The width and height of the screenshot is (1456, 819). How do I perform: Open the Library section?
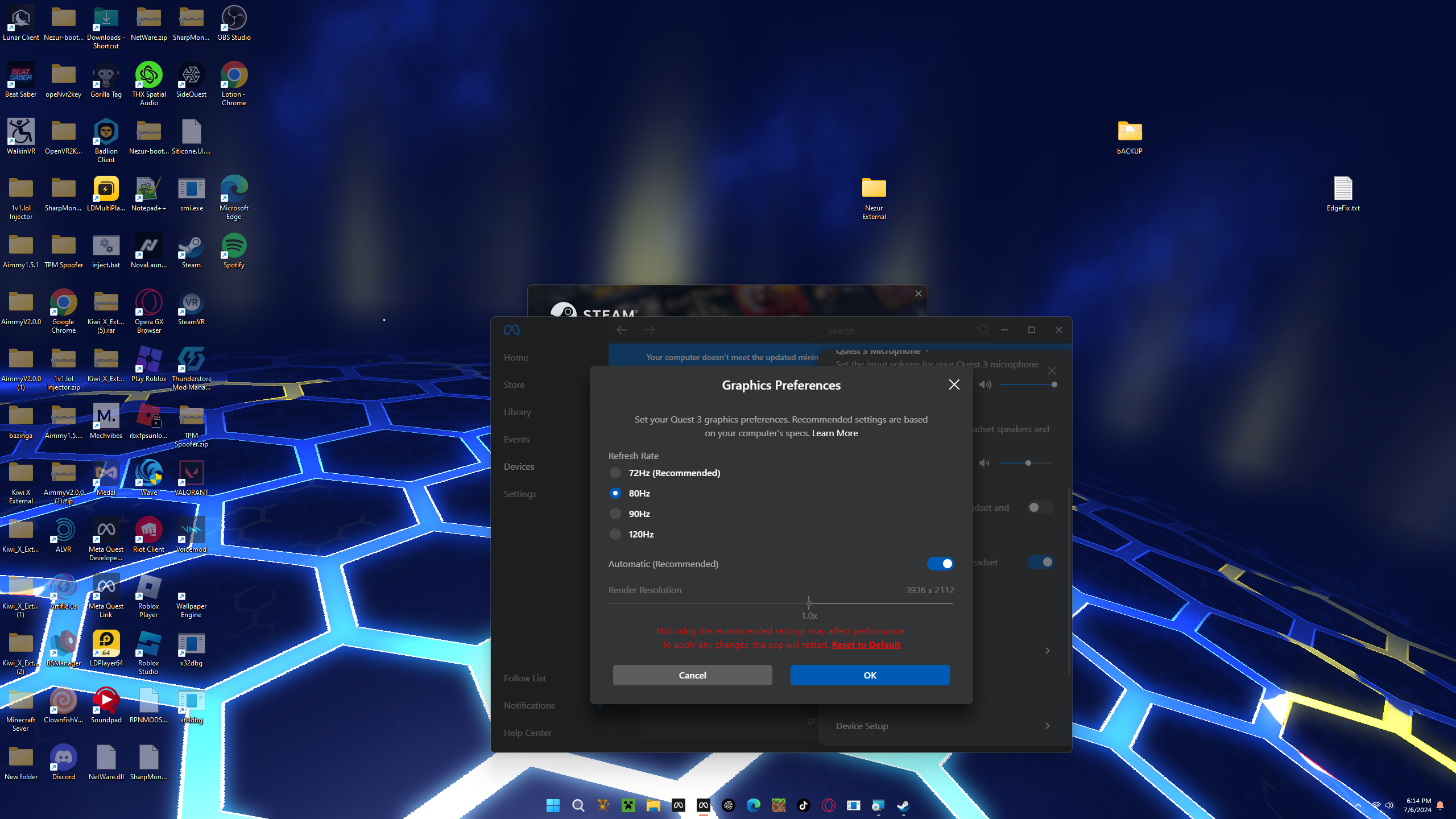point(517,412)
